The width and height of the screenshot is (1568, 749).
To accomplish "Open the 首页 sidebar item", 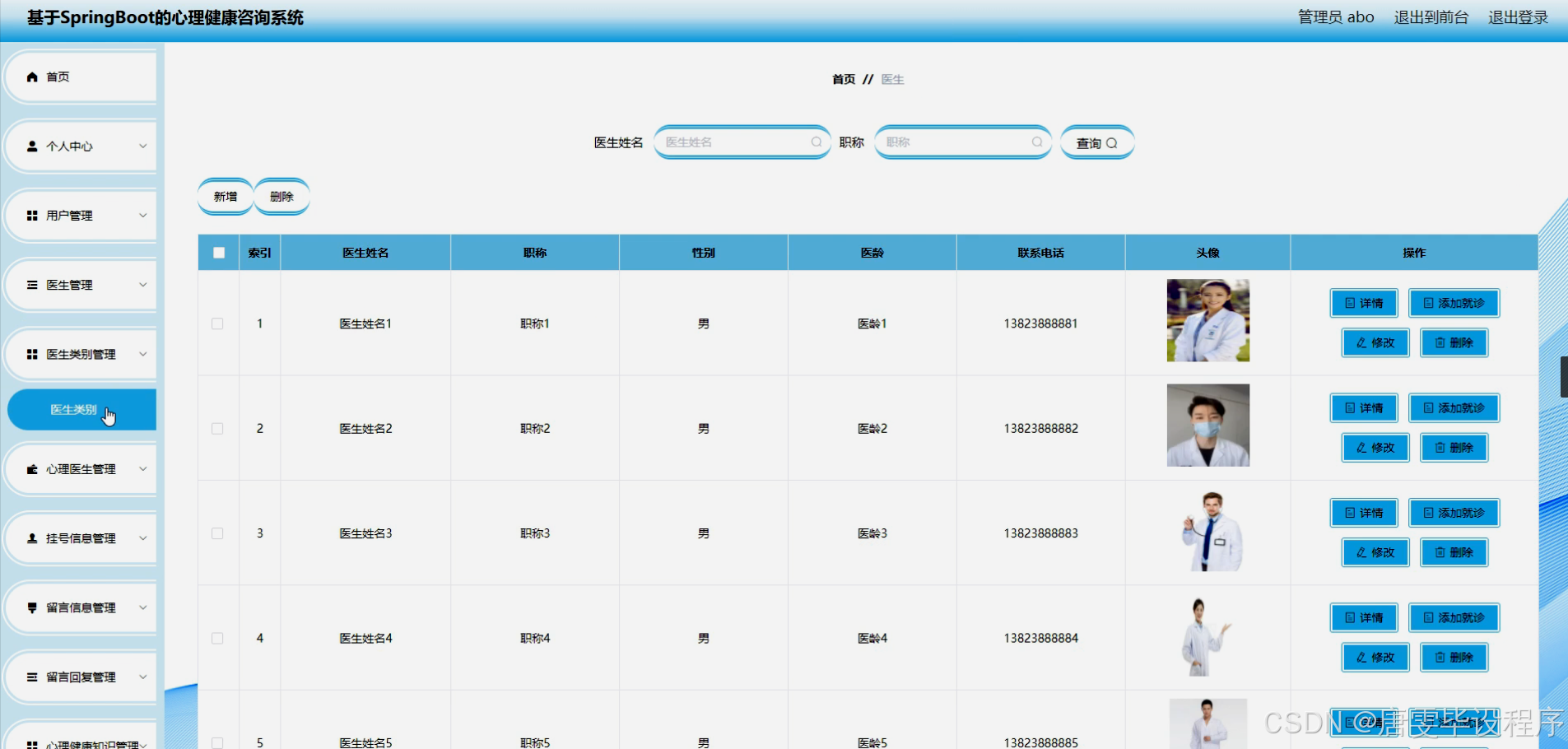I will [x=81, y=77].
